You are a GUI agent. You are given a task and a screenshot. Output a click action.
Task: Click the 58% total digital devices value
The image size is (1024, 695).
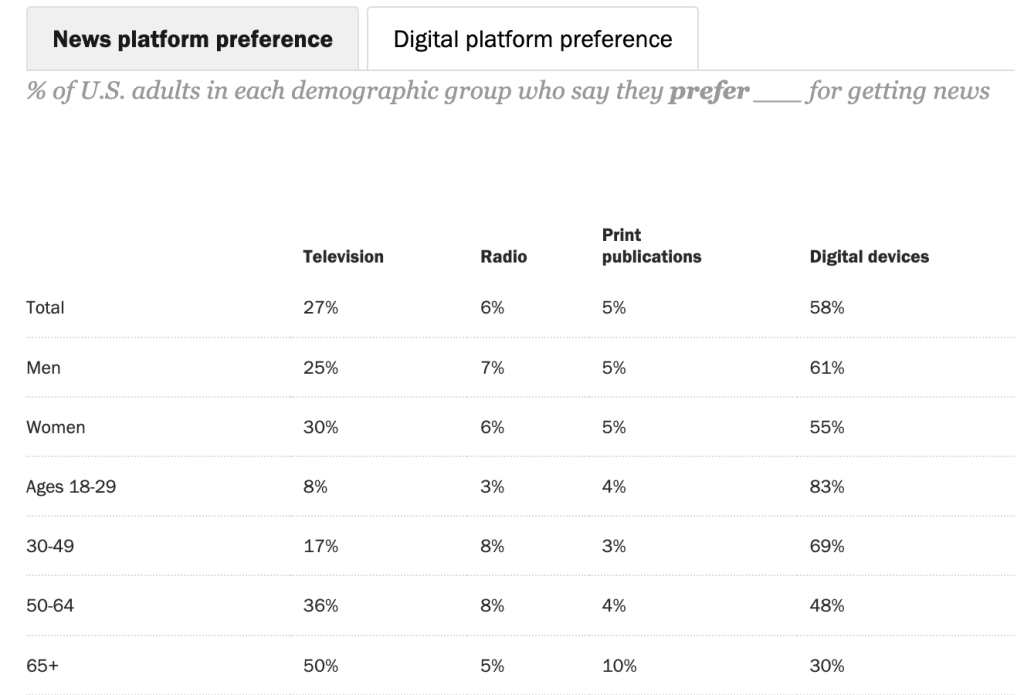(827, 308)
